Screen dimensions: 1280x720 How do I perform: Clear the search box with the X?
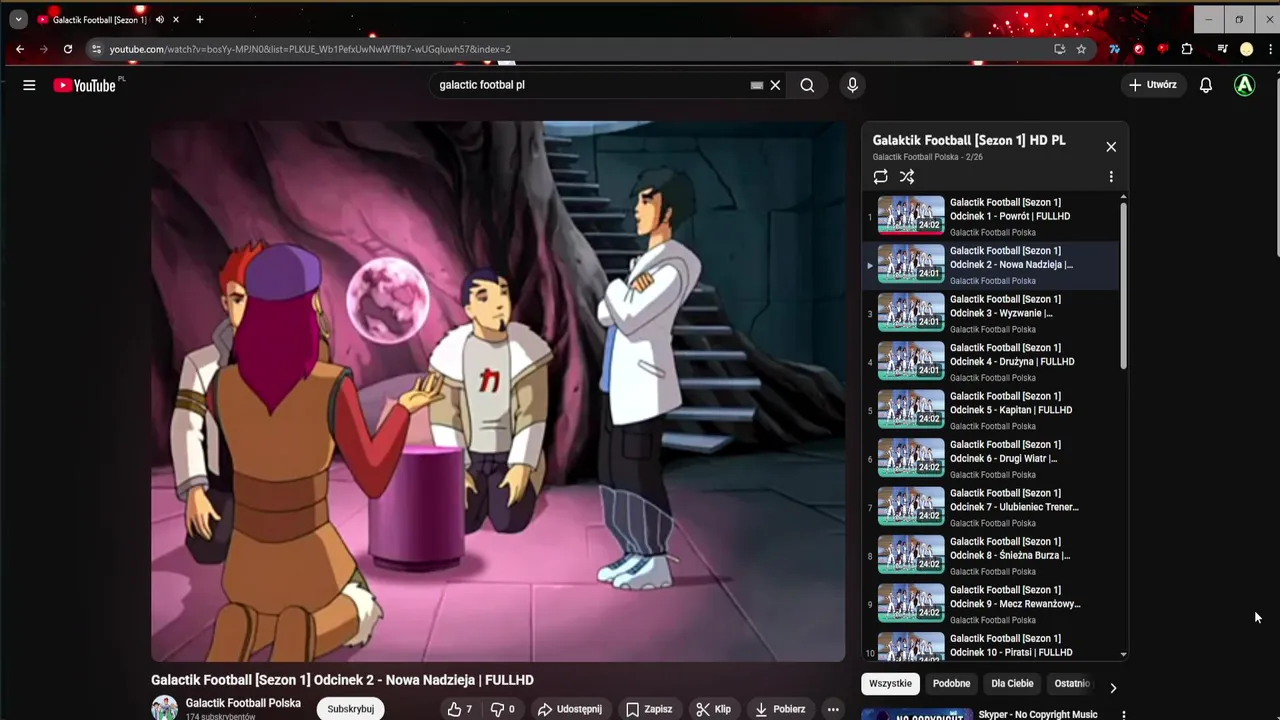point(775,85)
